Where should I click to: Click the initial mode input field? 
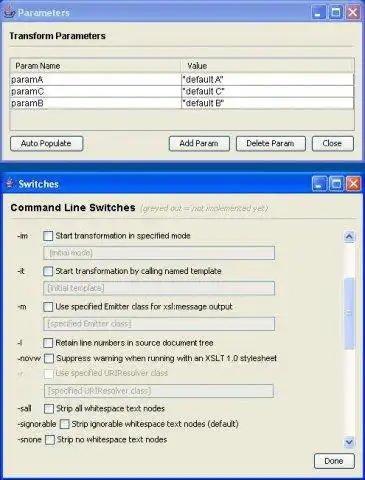159,253
